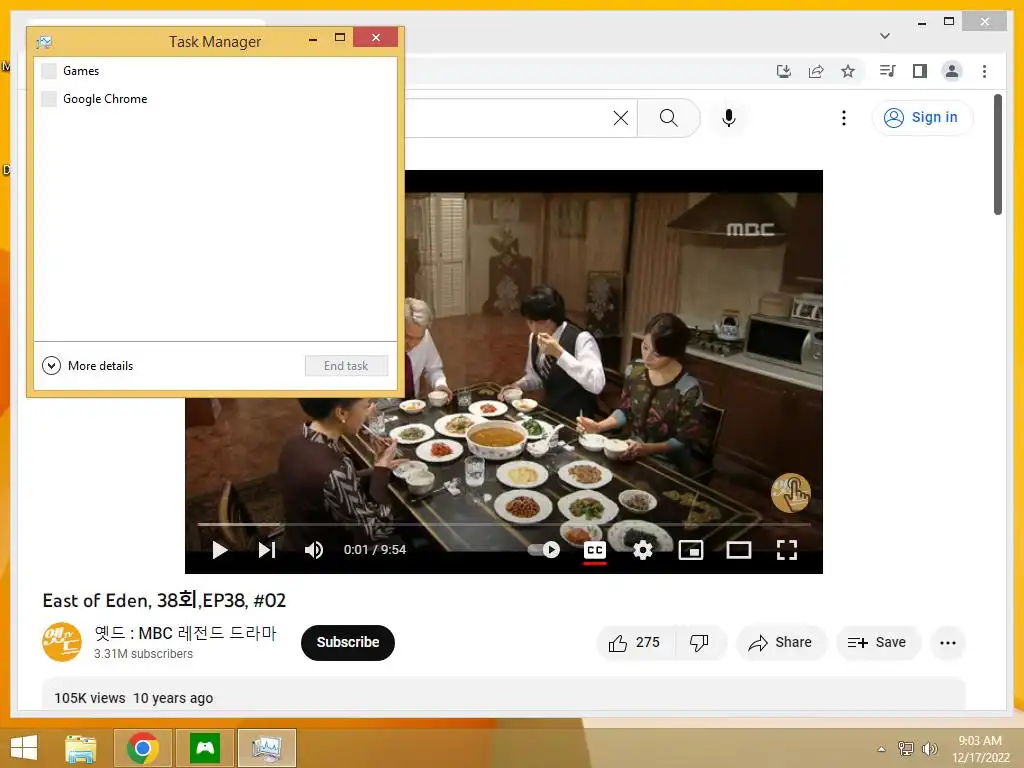
Task: Open Chrome three-dot menu
Action: tap(984, 71)
